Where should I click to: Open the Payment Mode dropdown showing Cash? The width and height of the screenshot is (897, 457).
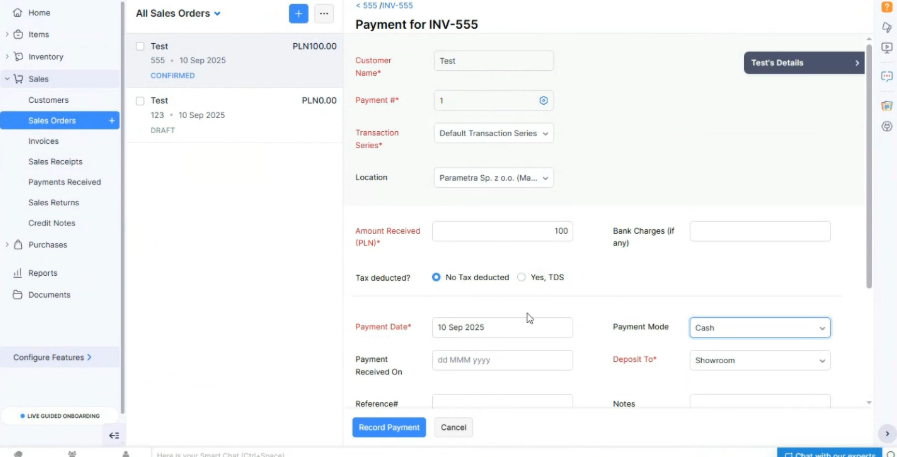pos(760,328)
